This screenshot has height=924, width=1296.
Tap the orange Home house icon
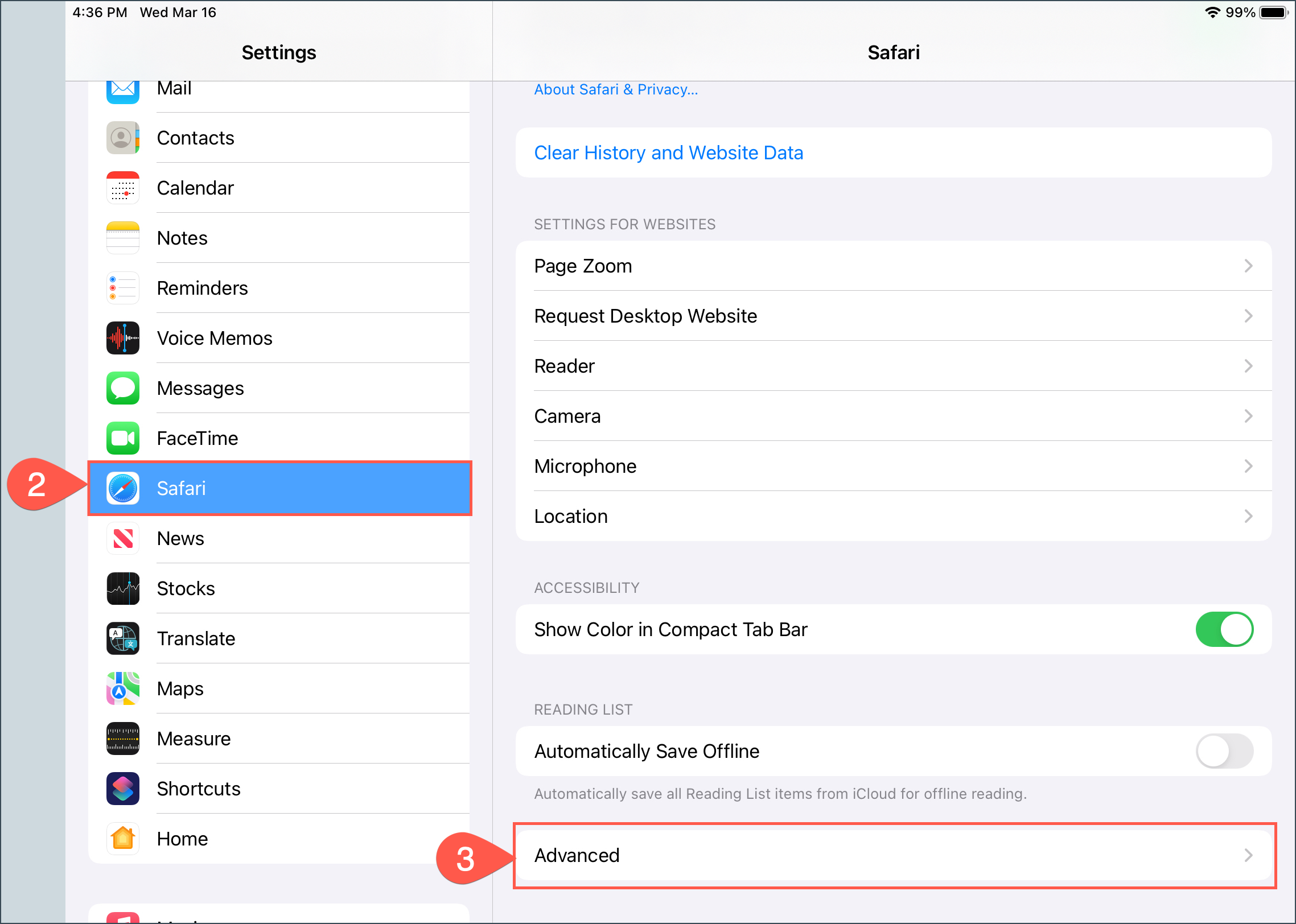(123, 839)
